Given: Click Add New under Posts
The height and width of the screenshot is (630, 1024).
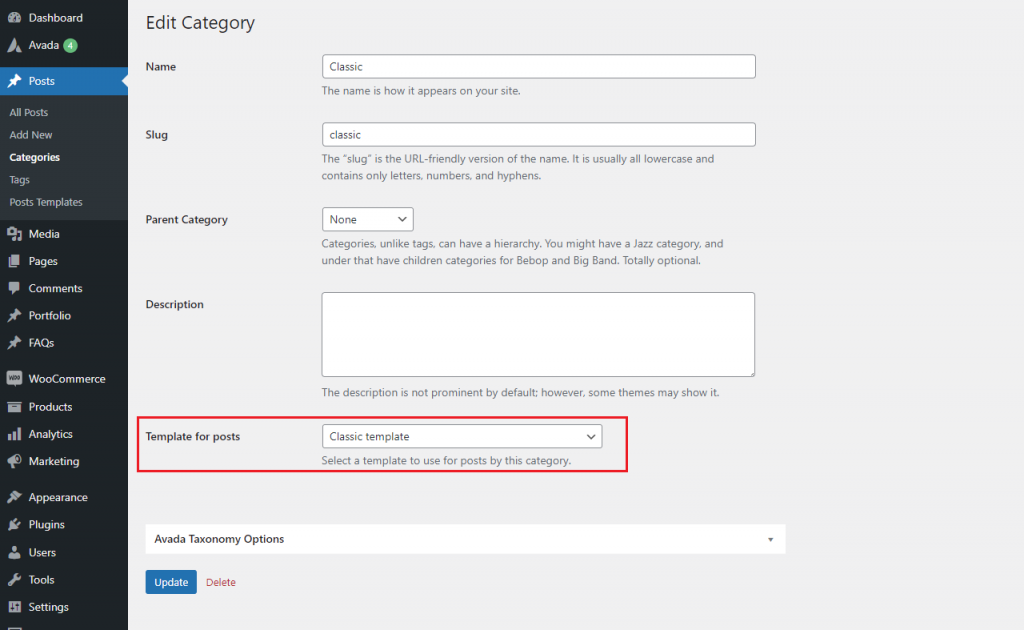Looking at the screenshot, I should point(31,134).
